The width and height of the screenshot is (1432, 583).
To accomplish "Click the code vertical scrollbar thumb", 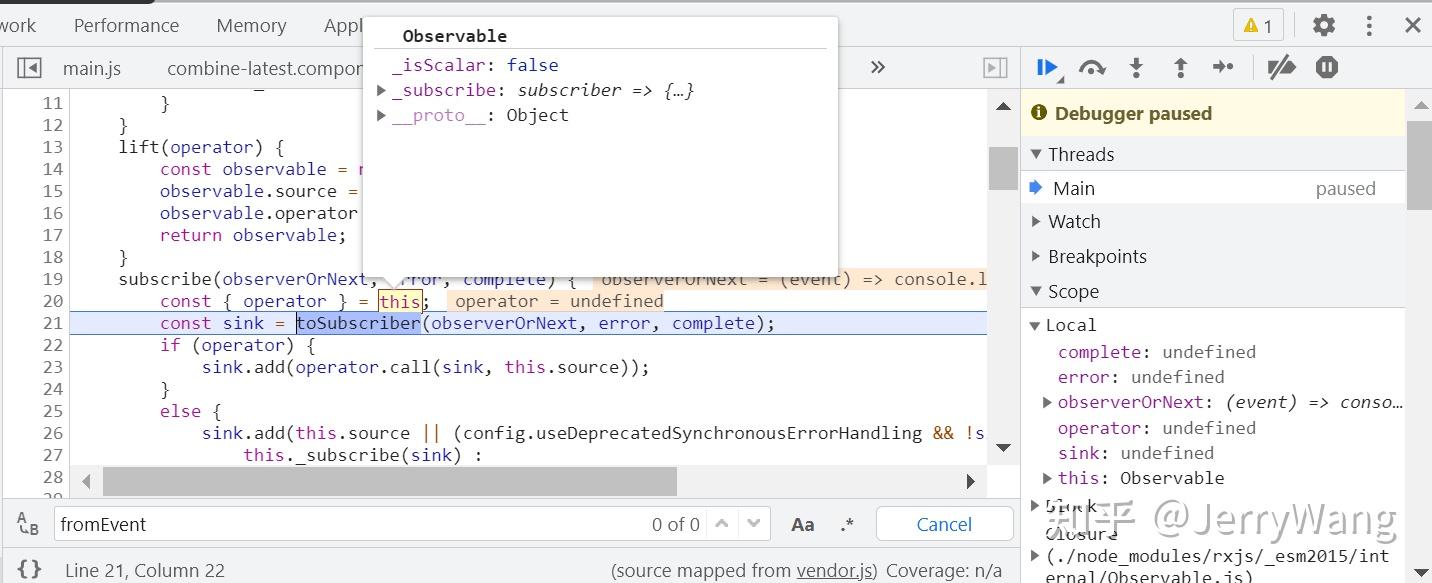I will coord(1003,169).
